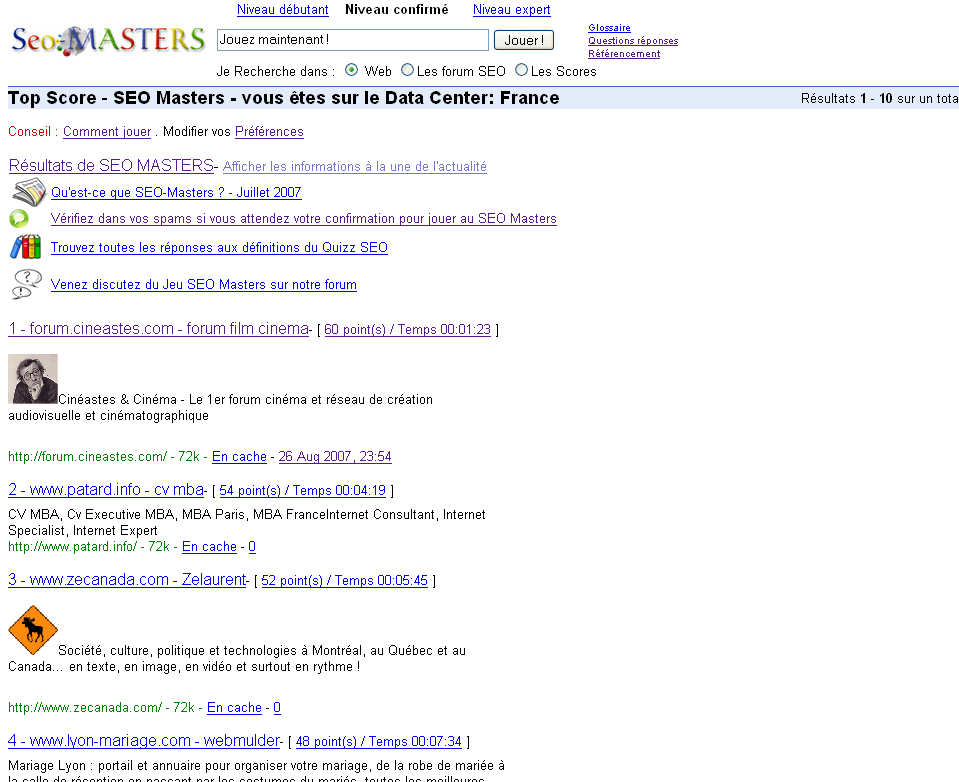Click the green URL http://www.patard.info/ text
The width and height of the screenshot is (959, 782).
(x=72, y=547)
